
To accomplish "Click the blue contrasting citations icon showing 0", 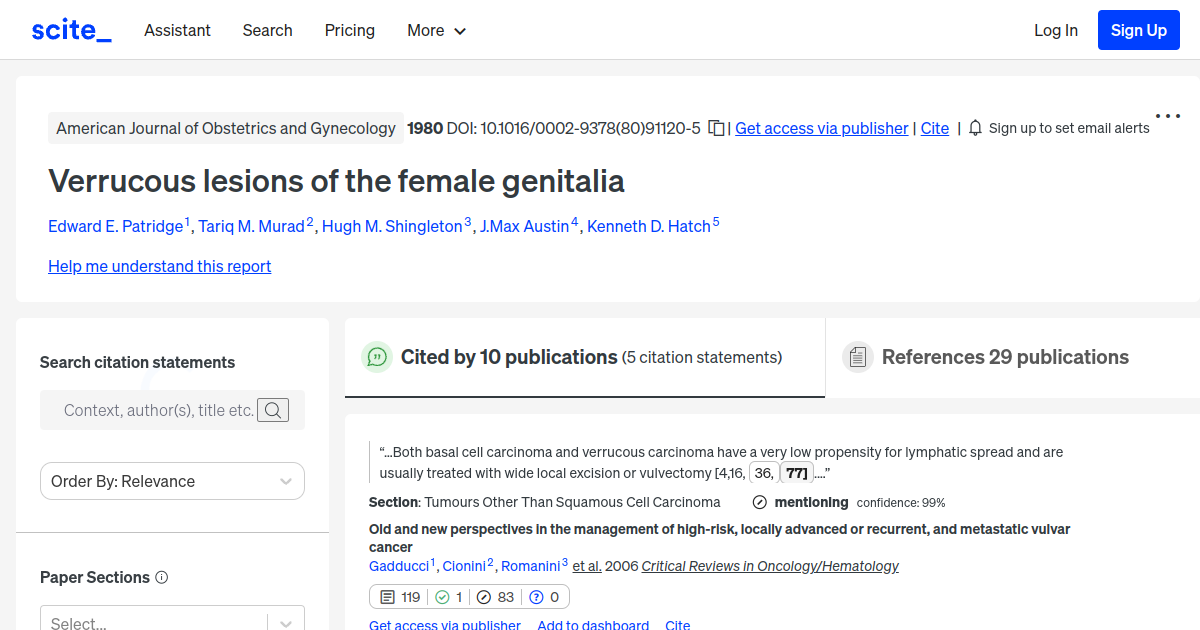I will (x=538, y=596).
